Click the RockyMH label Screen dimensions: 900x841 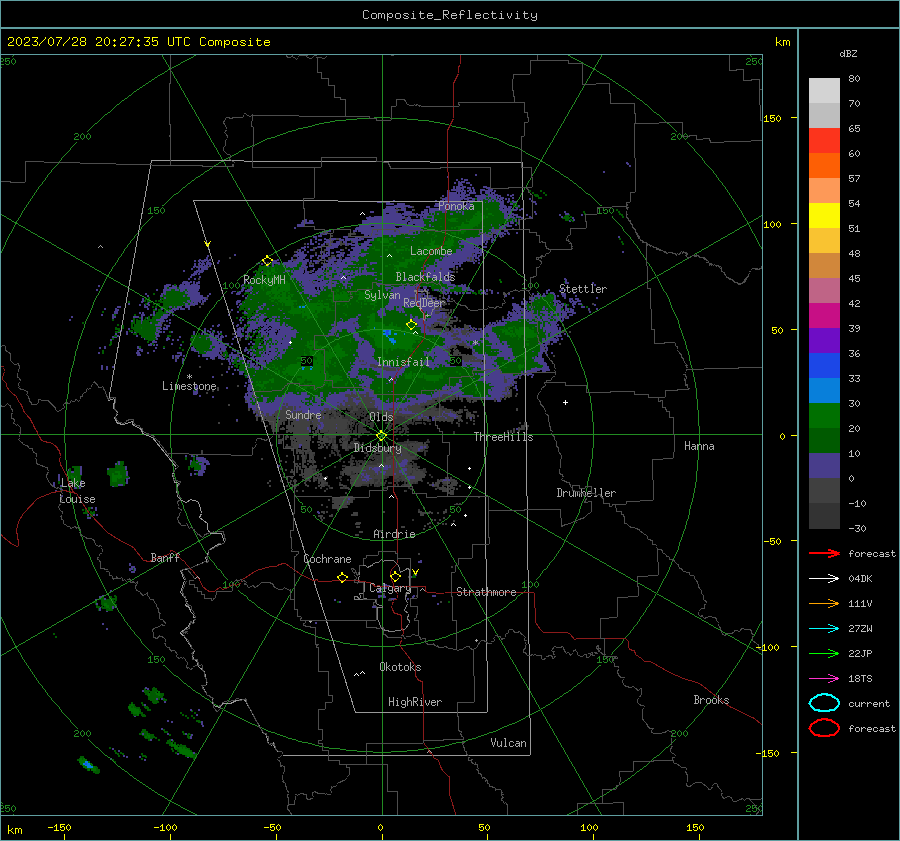pos(265,280)
